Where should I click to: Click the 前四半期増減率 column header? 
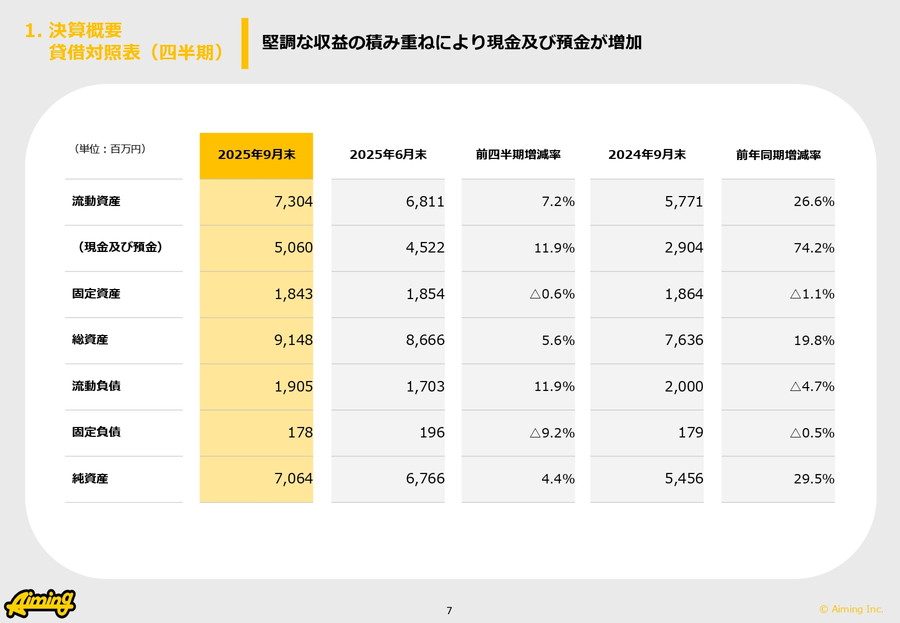[x=518, y=155]
